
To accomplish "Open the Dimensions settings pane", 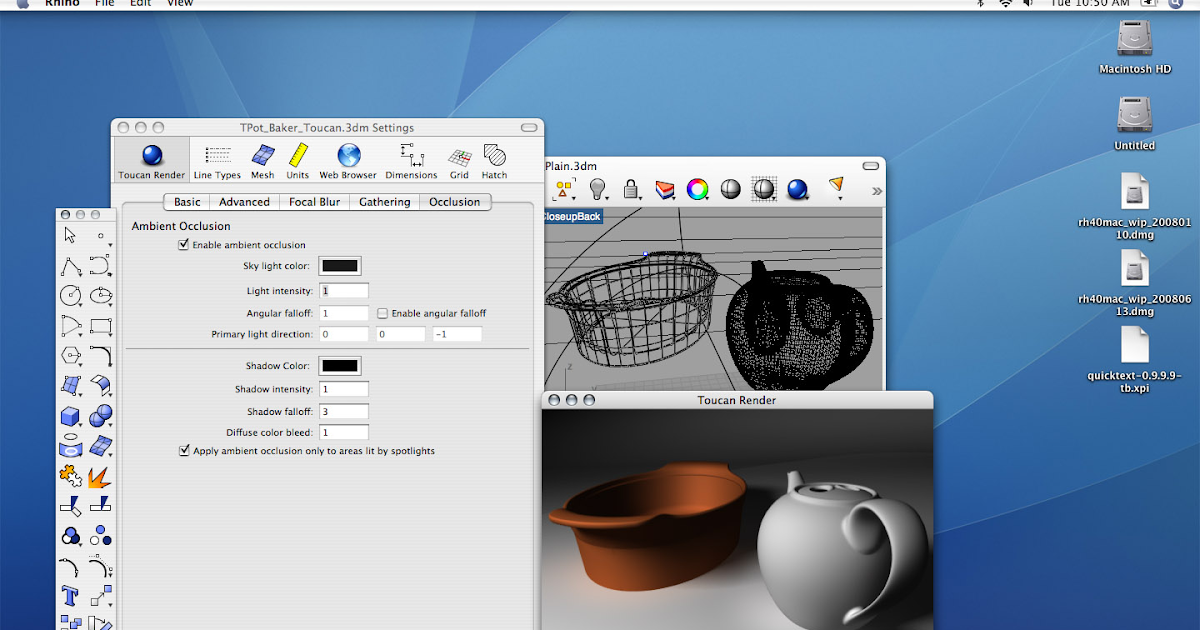I will point(411,161).
